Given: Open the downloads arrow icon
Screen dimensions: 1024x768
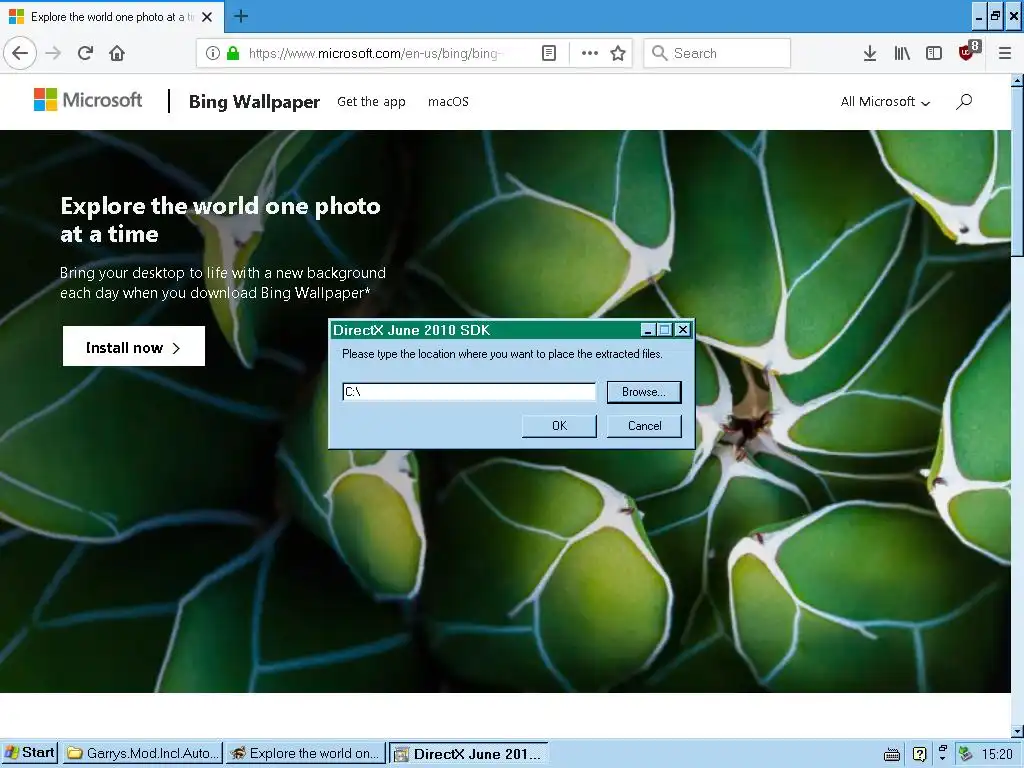Looking at the screenshot, I should (870, 53).
